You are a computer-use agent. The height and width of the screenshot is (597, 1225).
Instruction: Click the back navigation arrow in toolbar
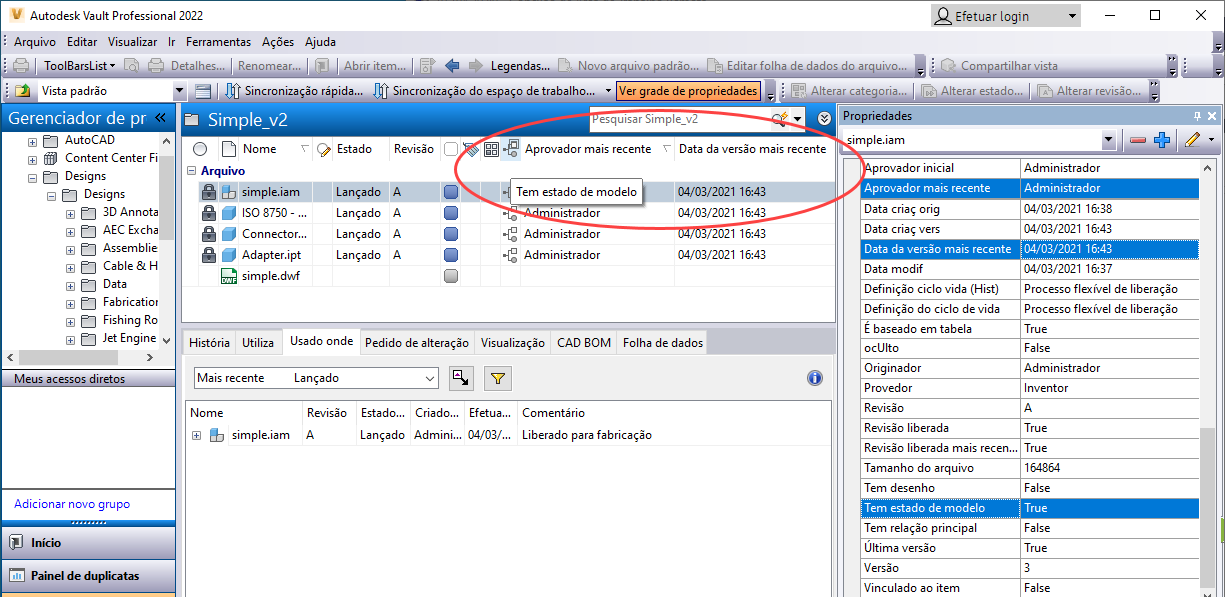tap(452, 66)
